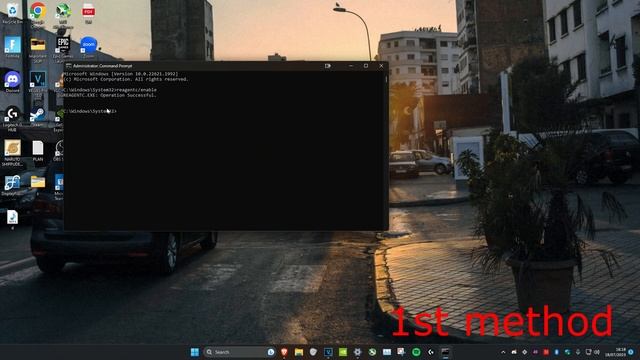Open the Windows Start menu
640x360 pixels.
tap(195, 352)
